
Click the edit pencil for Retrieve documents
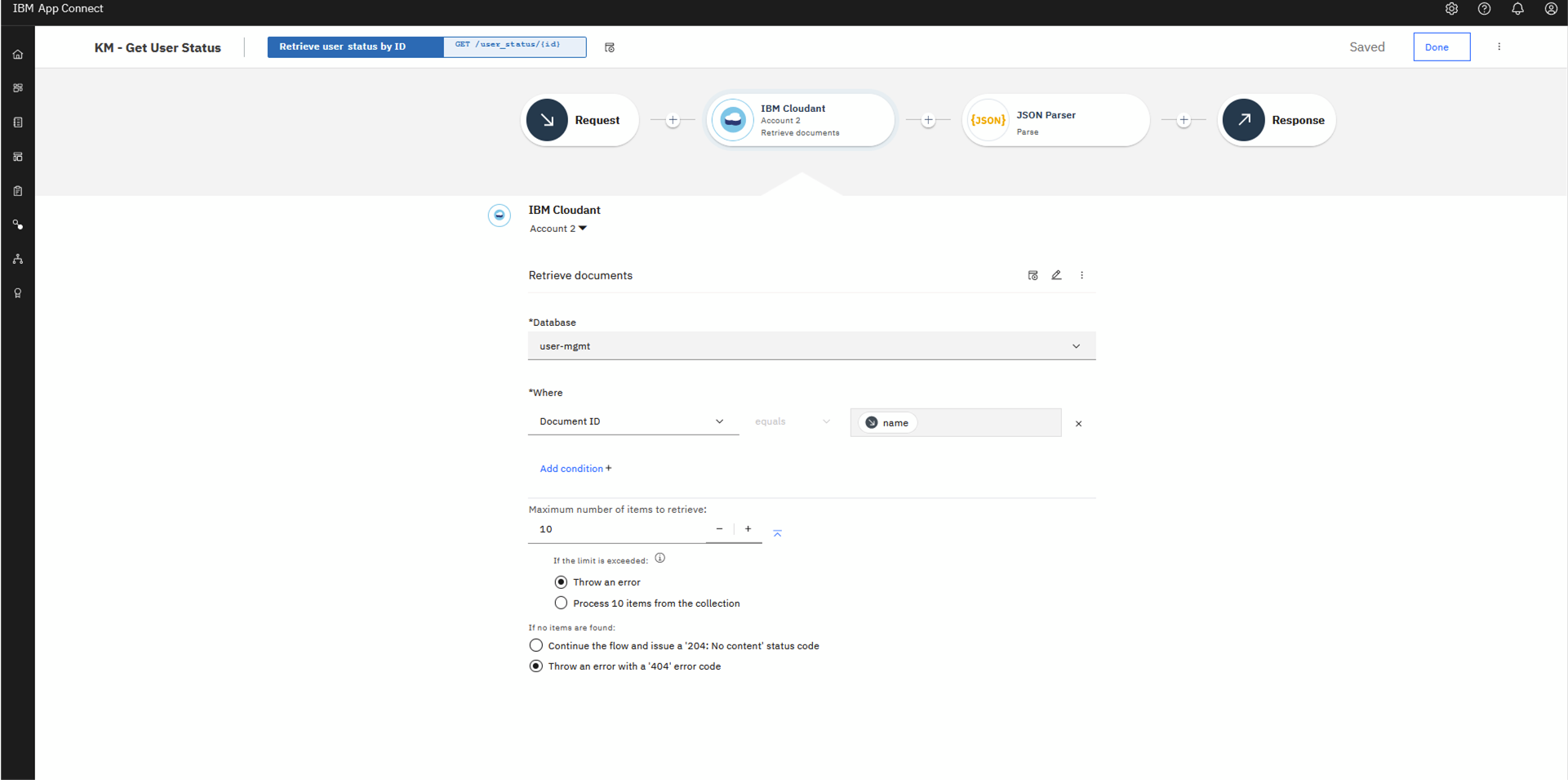coord(1056,275)
